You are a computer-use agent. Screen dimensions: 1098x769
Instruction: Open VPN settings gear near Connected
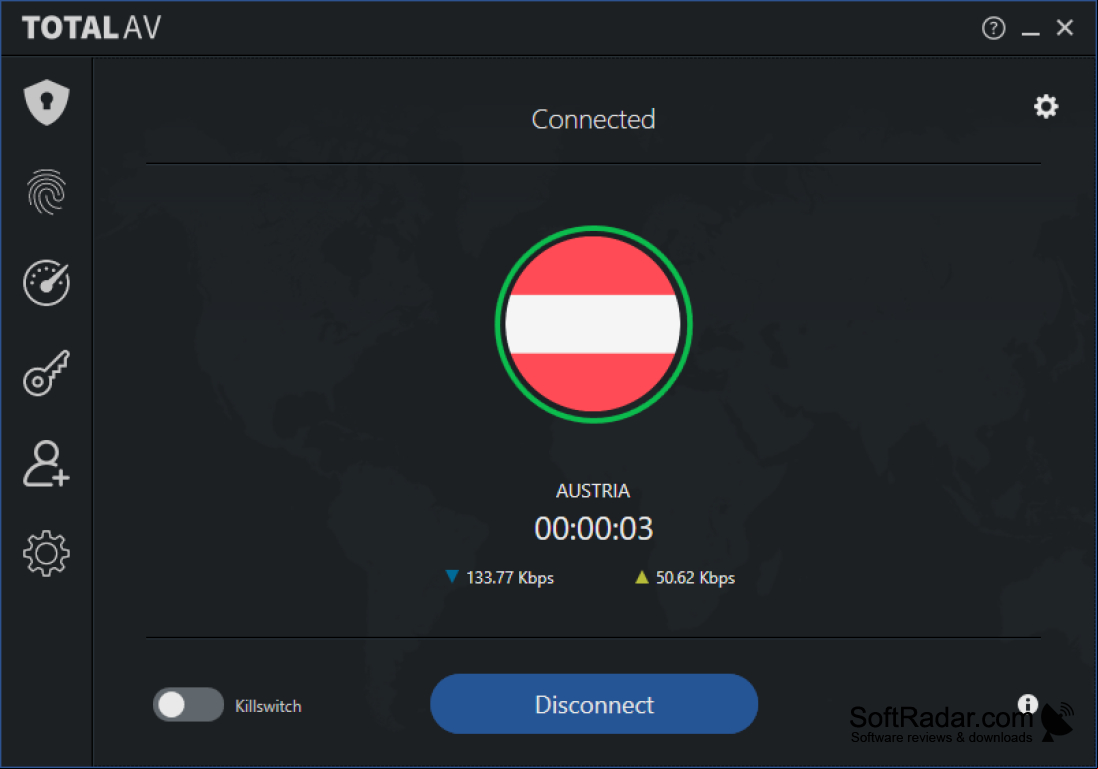[x=1046, y=106]
